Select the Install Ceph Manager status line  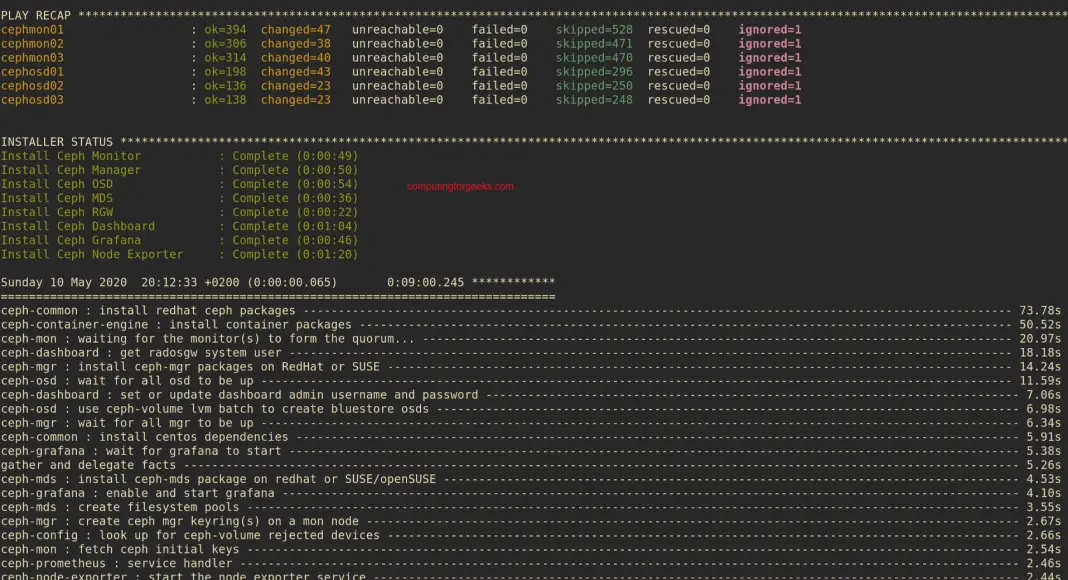point(70,169)
